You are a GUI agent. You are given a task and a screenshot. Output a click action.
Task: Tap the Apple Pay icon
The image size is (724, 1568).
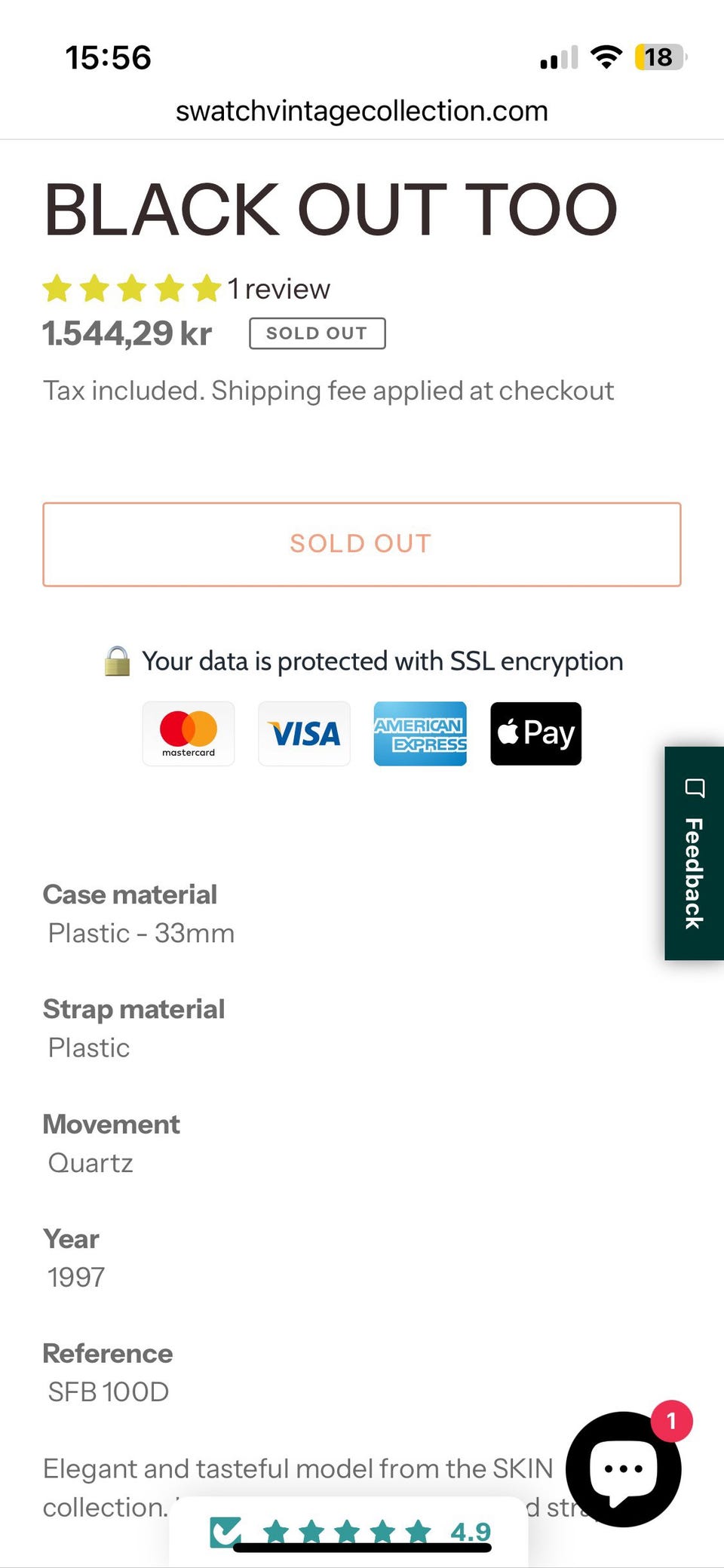[x=535, y=734]
